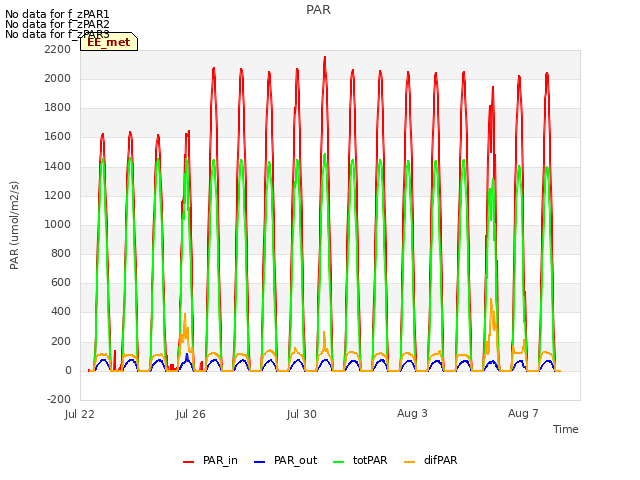640x480 pixels.
Task: Click the highest red PAR_in peak near Jul 31
Action: click(x=325, y=57)
